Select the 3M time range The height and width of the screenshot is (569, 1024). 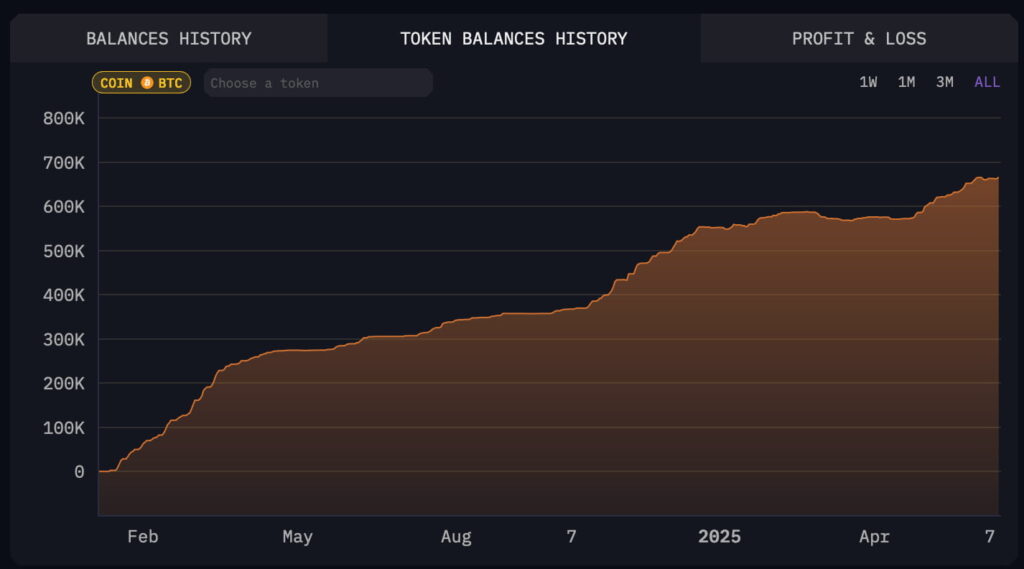(944, 82)
